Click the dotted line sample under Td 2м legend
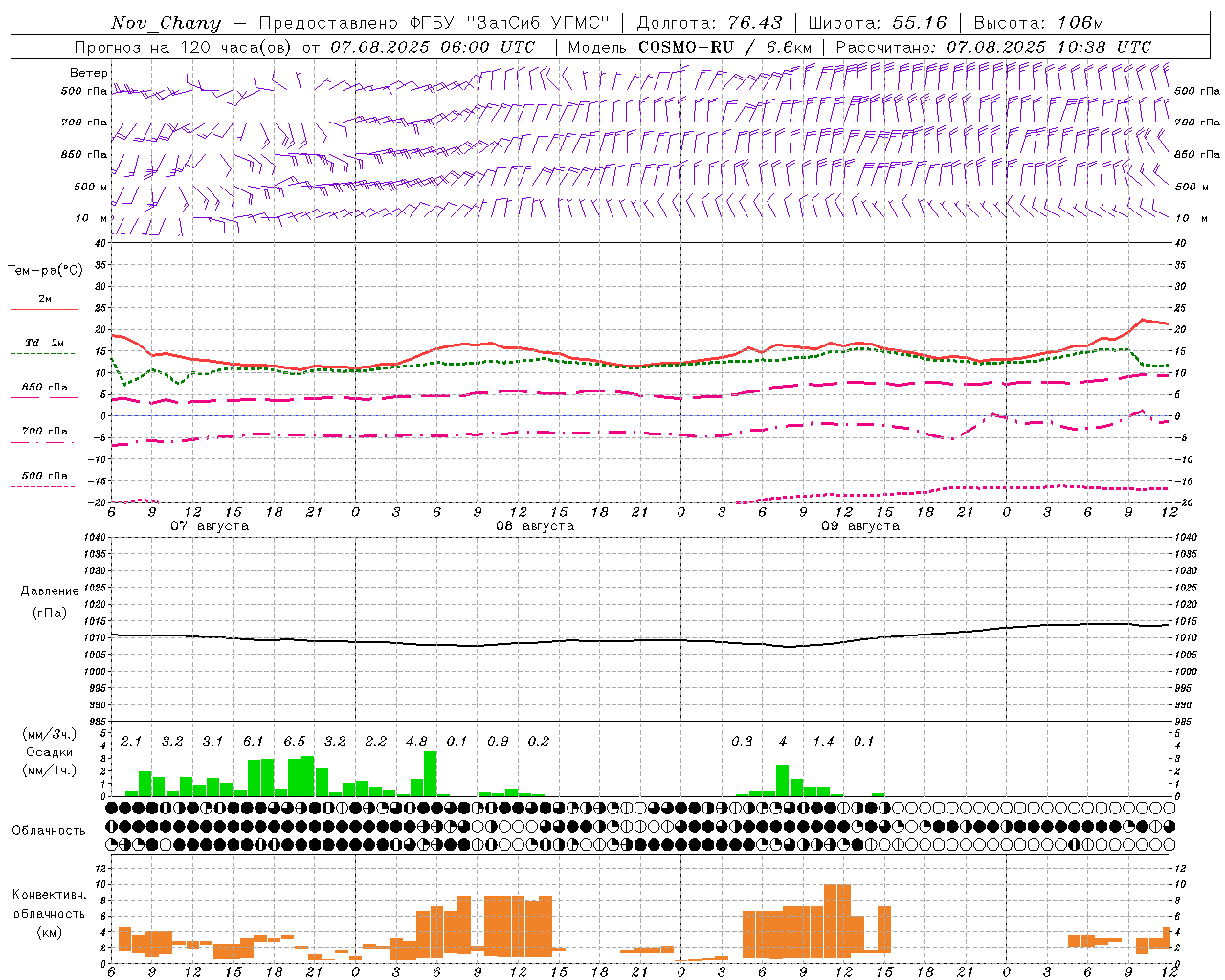The width and height of the screenshot is (1225, 980). pos(42,353)
